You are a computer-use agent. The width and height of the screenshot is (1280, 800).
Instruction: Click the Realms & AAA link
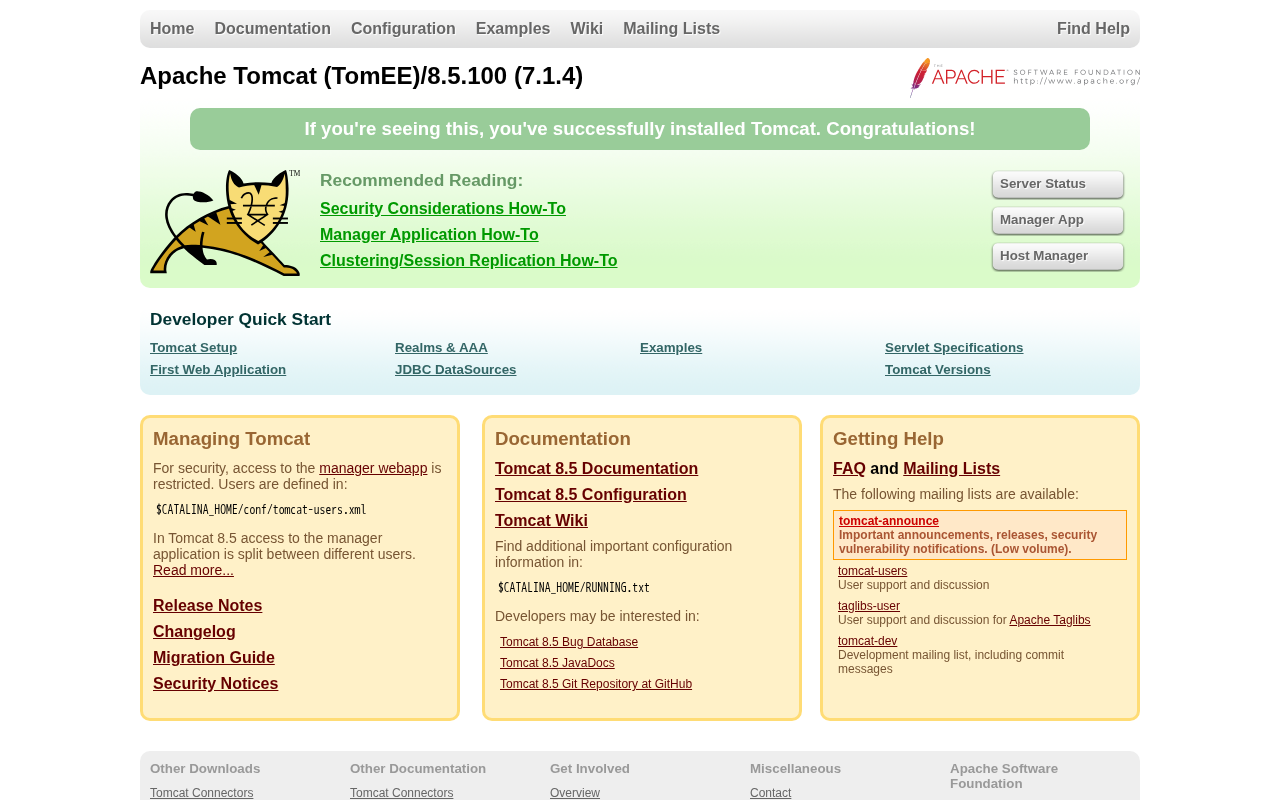coord(441,348)
